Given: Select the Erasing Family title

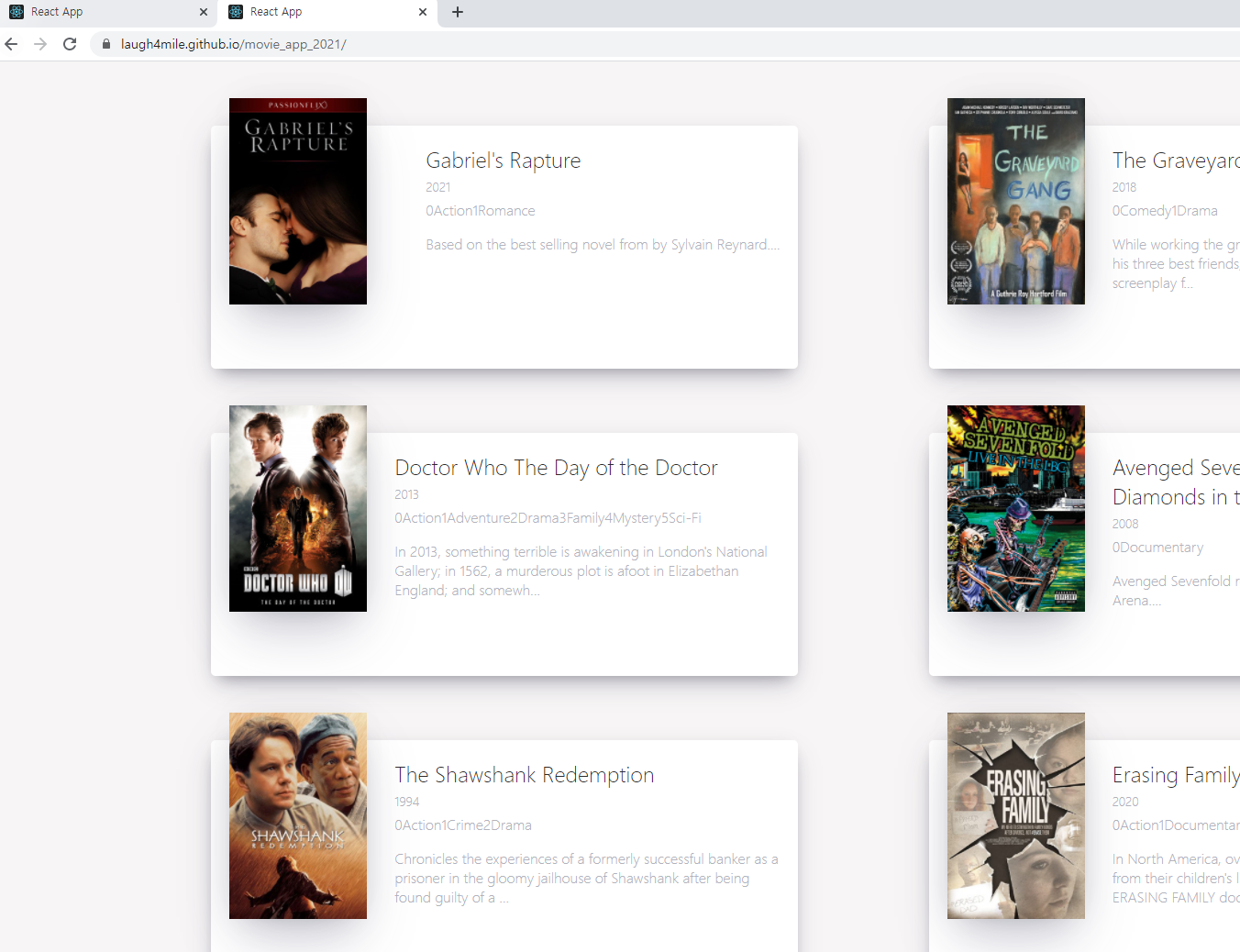Looking at the screenshot, I should point(1176,775).
